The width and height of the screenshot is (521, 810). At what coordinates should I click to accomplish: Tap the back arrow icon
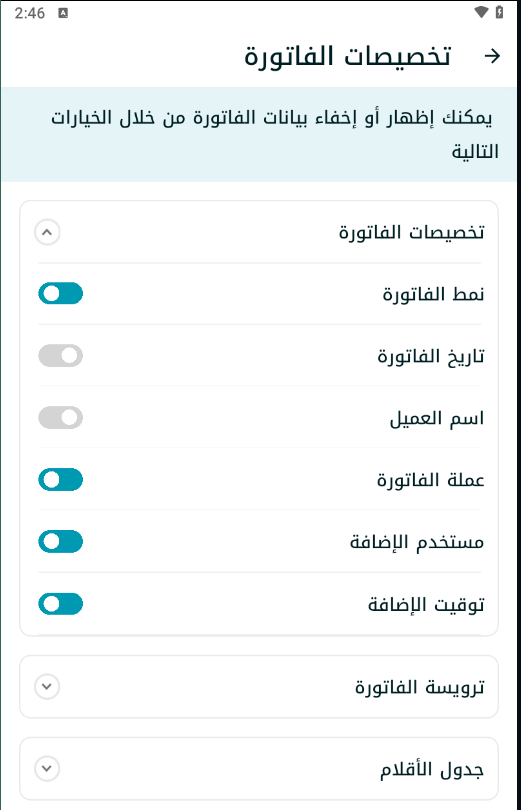click(492, 56)
